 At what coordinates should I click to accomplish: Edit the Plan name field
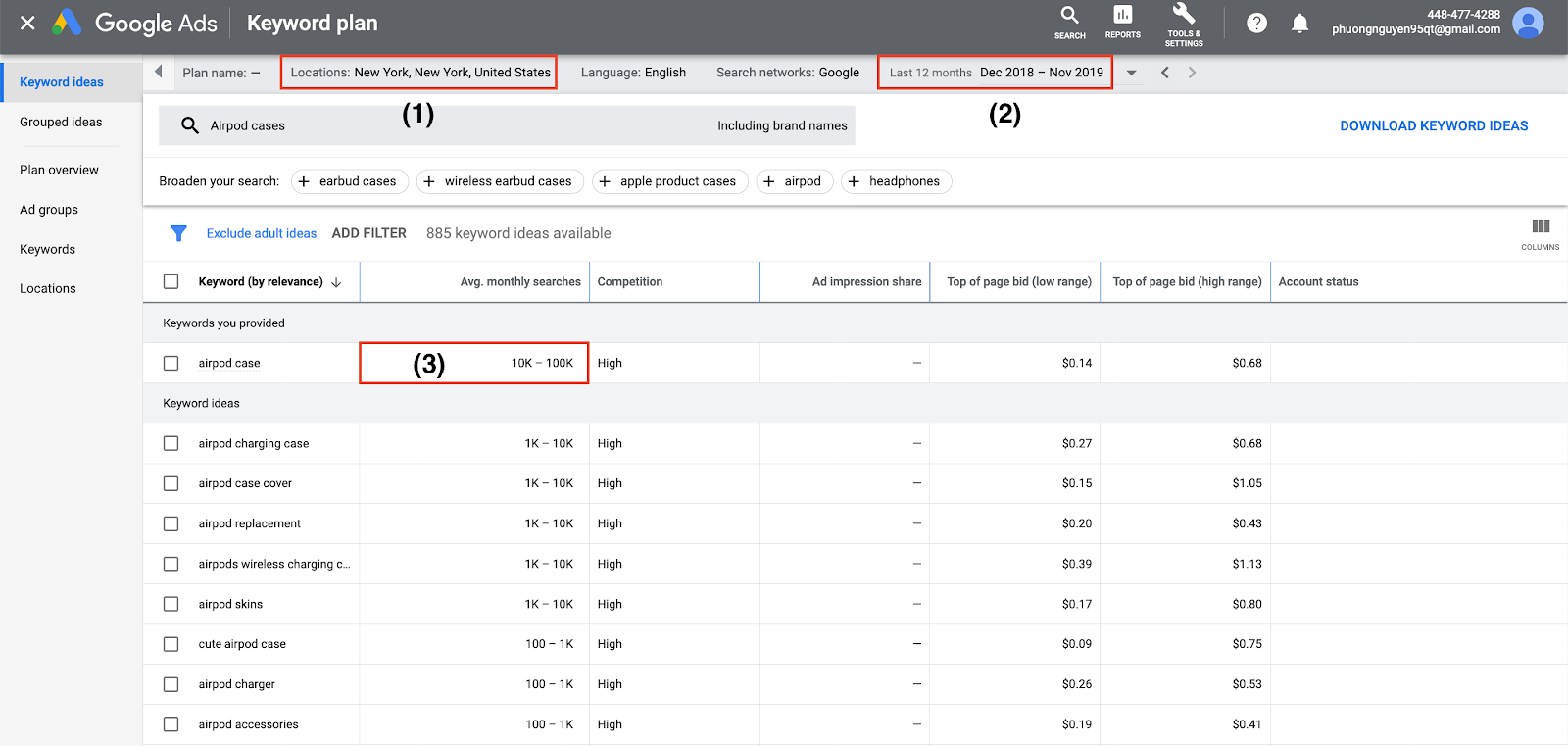[x=221, y=73]
